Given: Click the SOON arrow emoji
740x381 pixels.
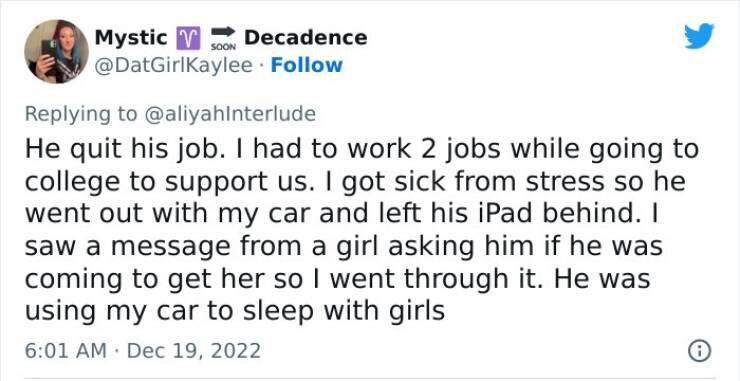Looking at the screenshot, I should click(223, 38).
